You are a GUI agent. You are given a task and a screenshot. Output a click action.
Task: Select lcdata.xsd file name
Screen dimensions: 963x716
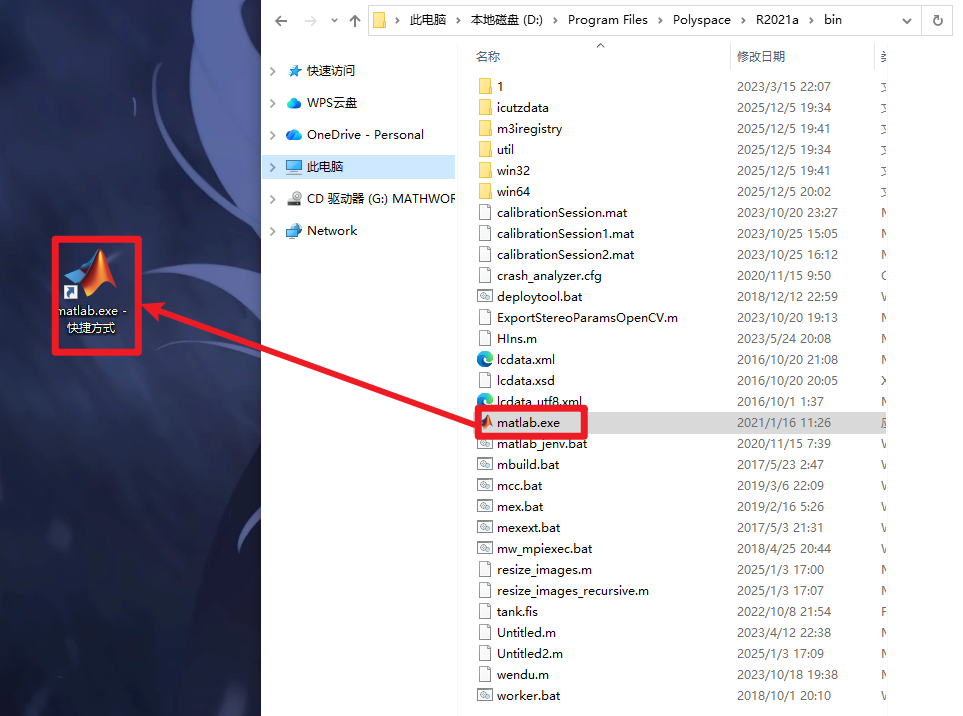coord(525,381)
